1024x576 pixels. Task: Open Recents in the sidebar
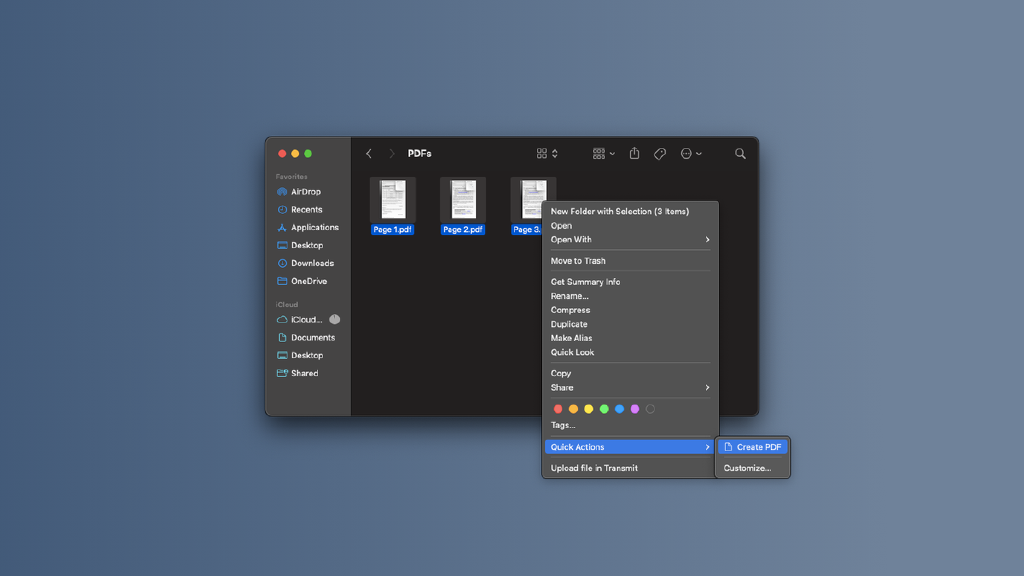pyautogui.click(x=306, y=210)
